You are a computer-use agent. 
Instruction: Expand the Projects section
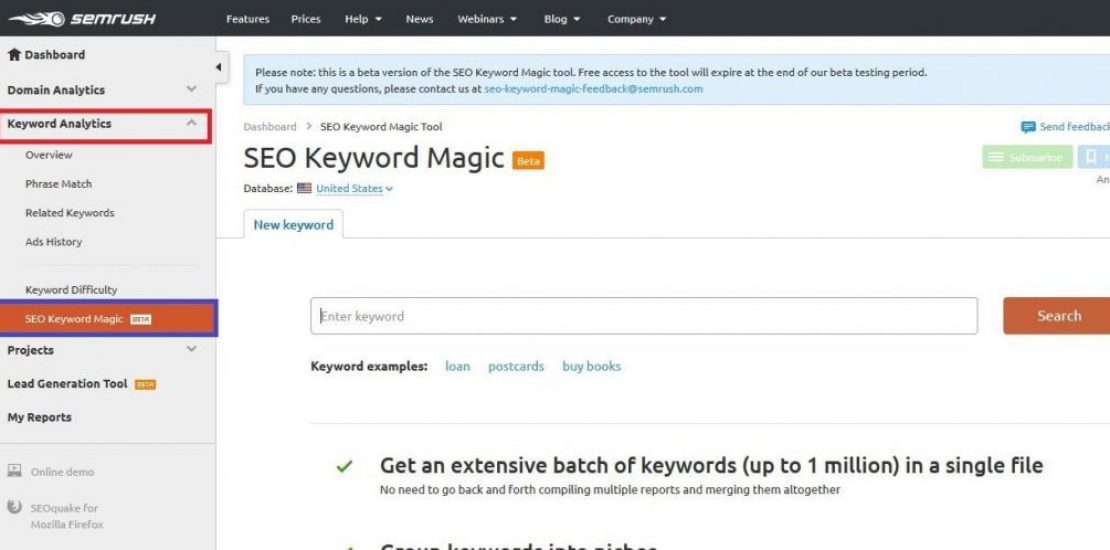click(x=192, y=349)
